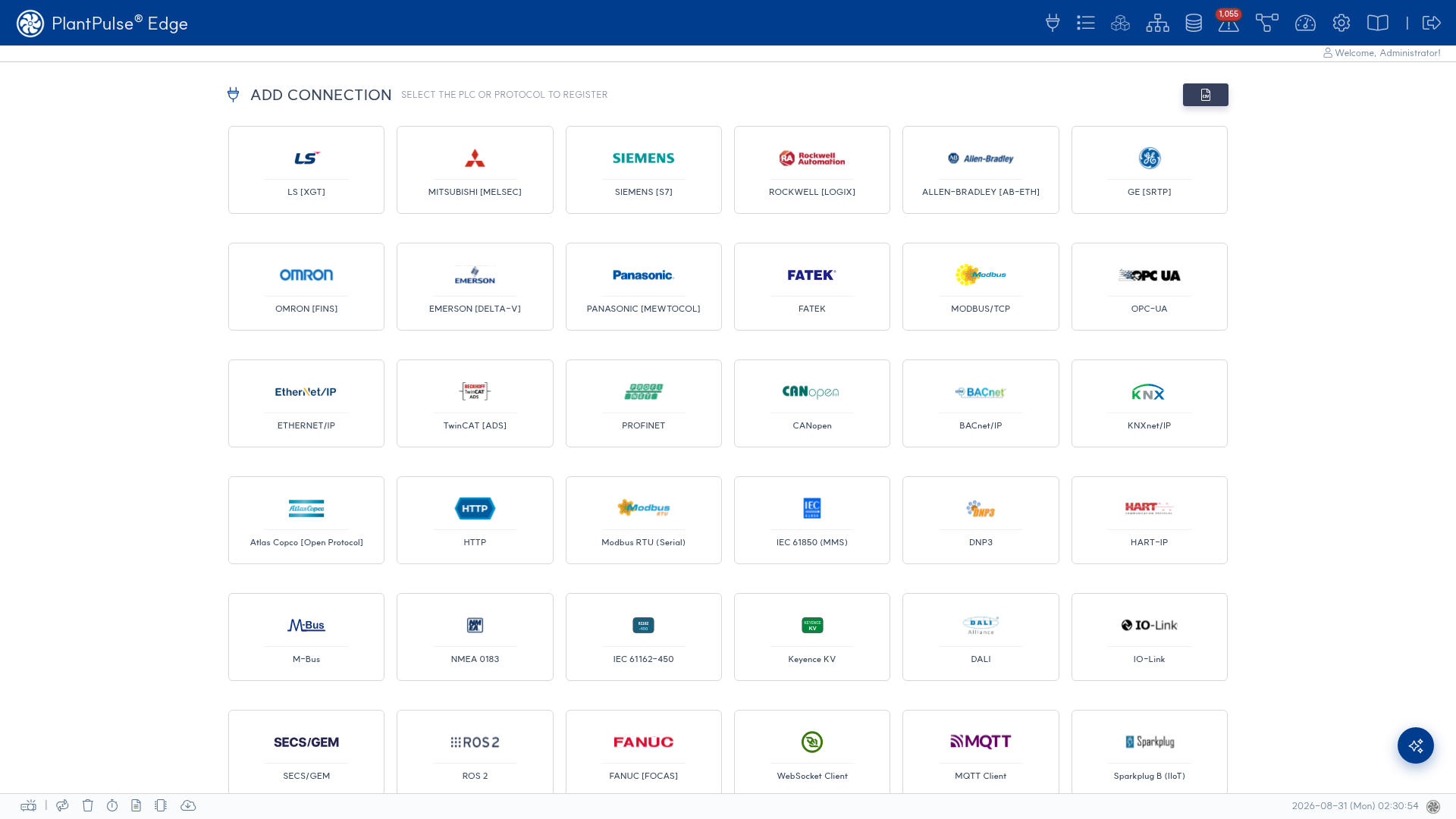Select the SECS/GEM card
Screen dimensions: 1456x819
point(306,752)
